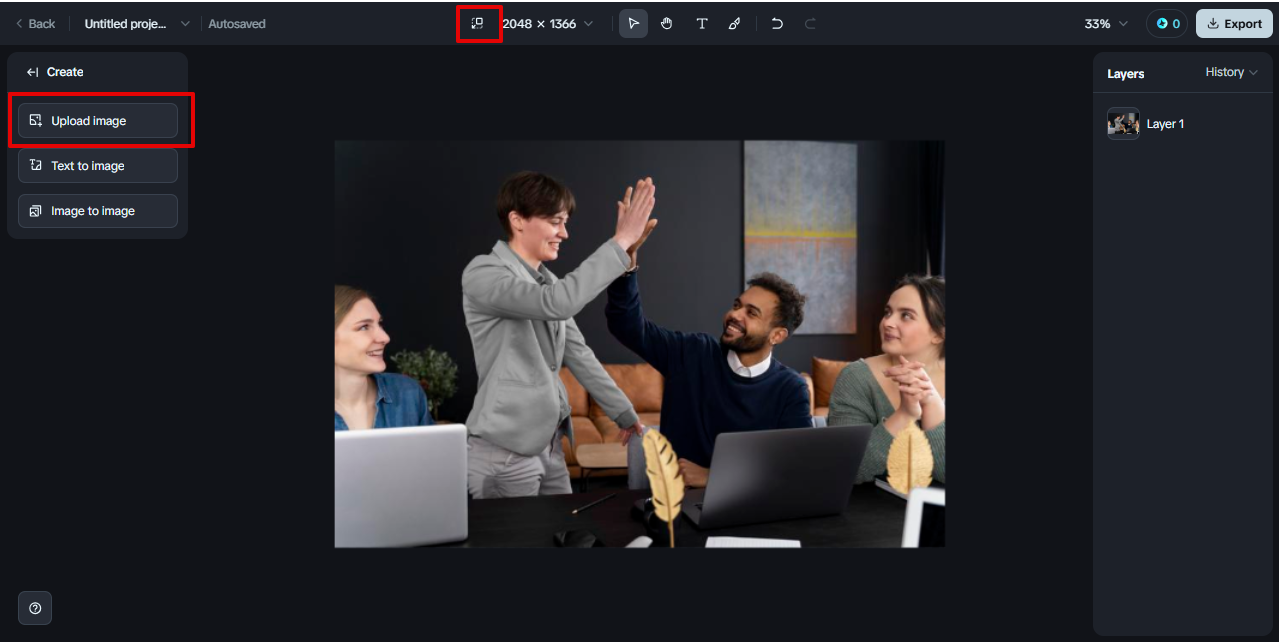This screenshot has height=642, width=1279.
Task: Click the Autosaved status text
Action: coord(237,24)
